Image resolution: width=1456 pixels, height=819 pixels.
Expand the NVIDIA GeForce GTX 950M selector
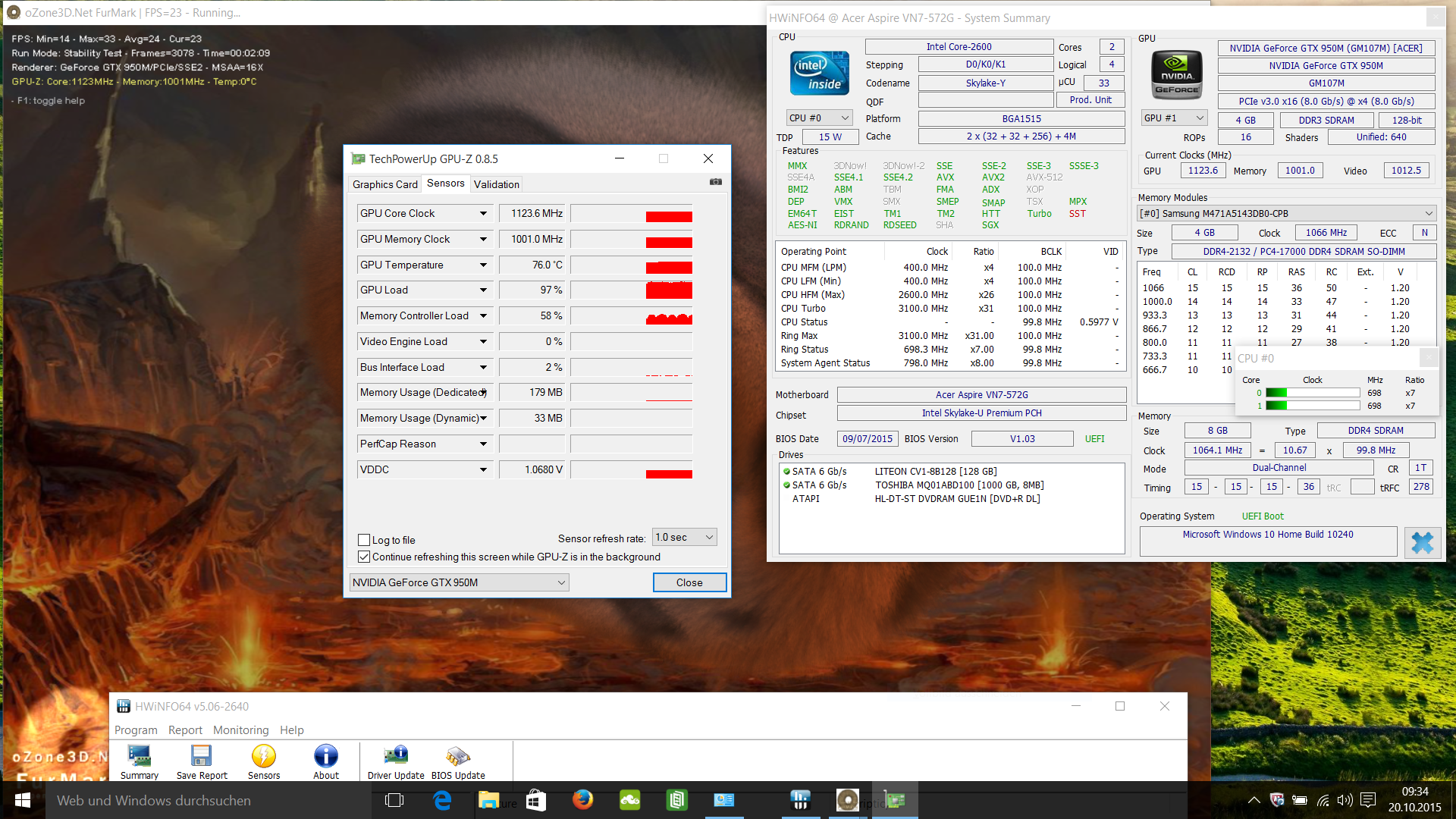tap(459, 582)
